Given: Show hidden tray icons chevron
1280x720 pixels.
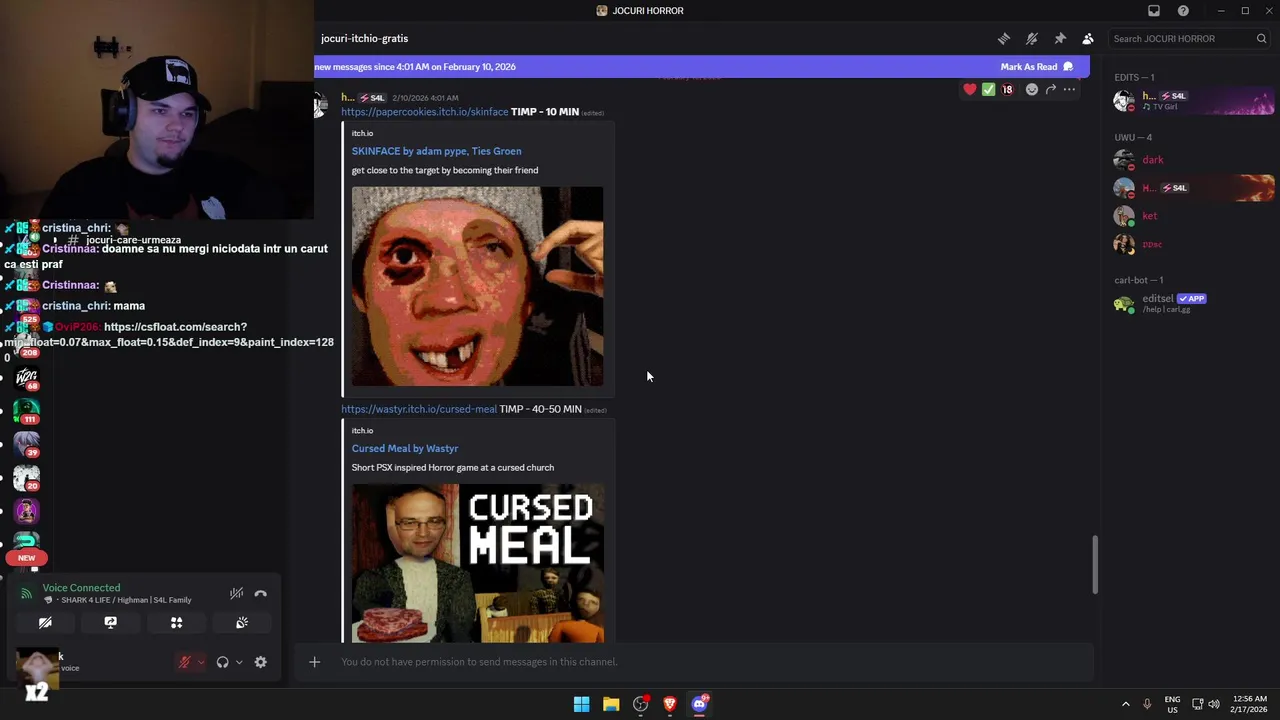Looking at the screenshot, I should click(x=1125, y=704).
